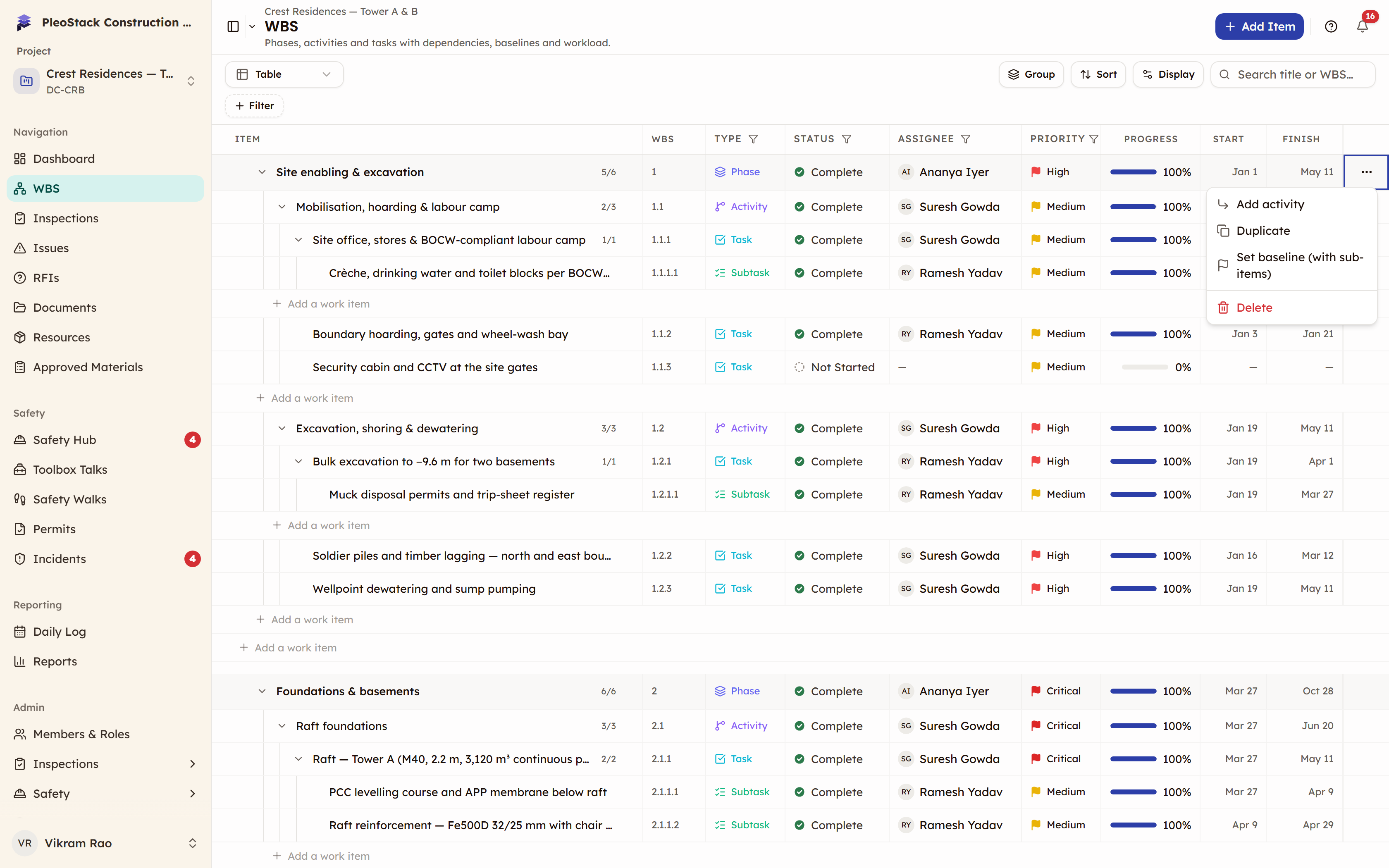Expand the Admin Safety submenu
1389x868 pixels.
[105, 793]
